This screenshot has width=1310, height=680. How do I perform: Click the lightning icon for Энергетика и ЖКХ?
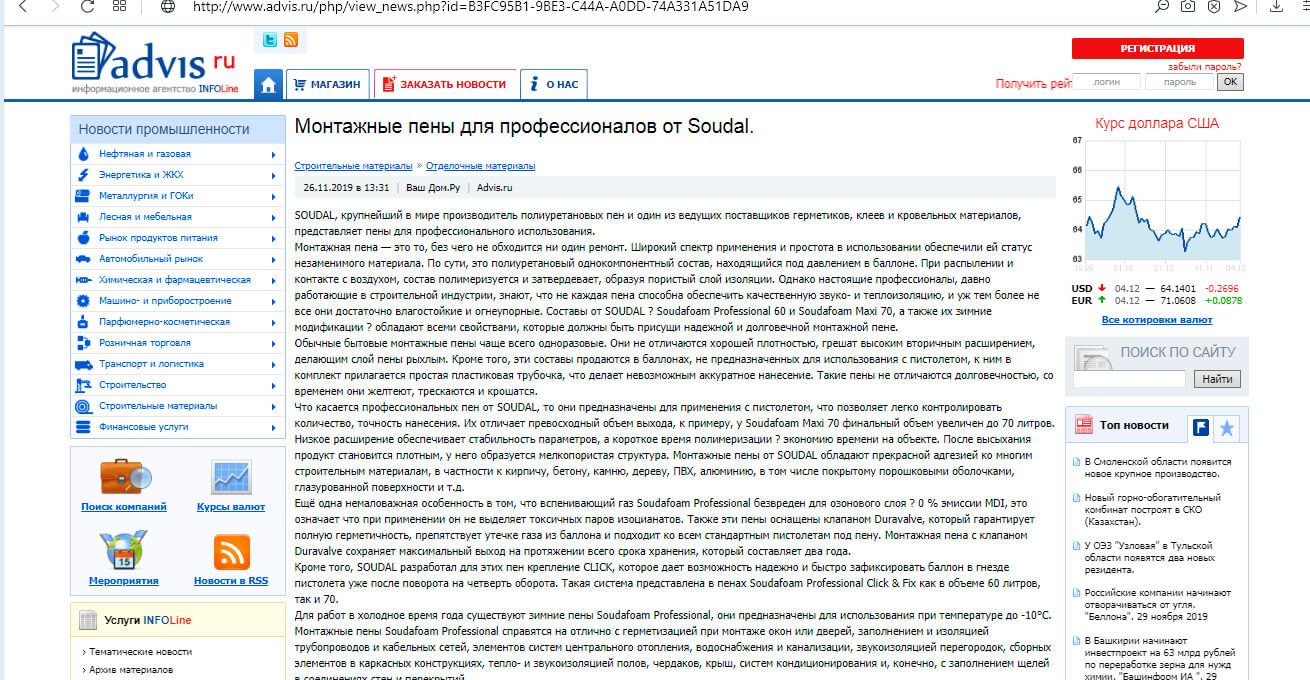click(x=82, y=175)
